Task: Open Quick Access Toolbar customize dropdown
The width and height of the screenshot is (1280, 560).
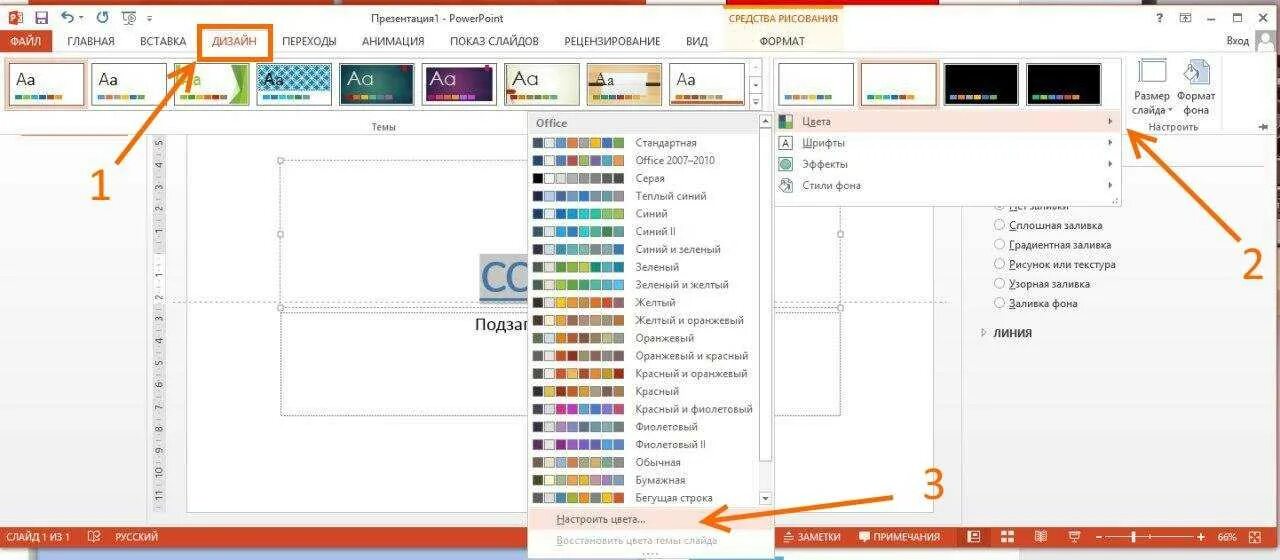Action: coord(150,18)
